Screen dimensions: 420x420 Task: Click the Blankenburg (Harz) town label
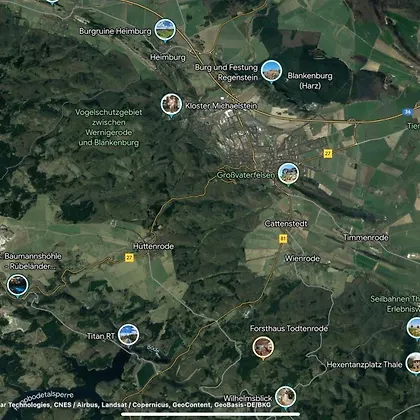point(310,81)
